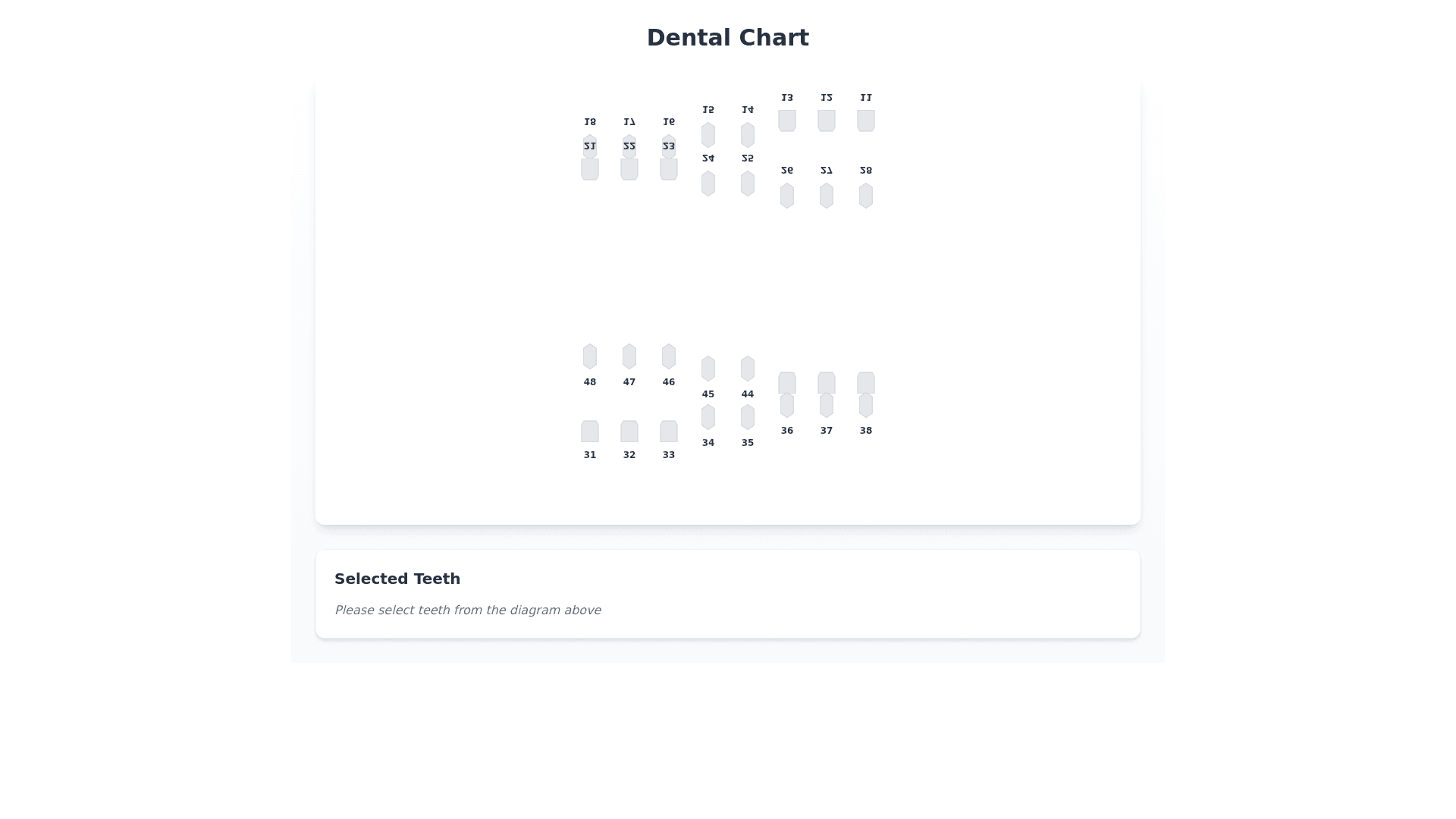Click the tooth labeled 27

pyautogui.click(x=827, y=196)
